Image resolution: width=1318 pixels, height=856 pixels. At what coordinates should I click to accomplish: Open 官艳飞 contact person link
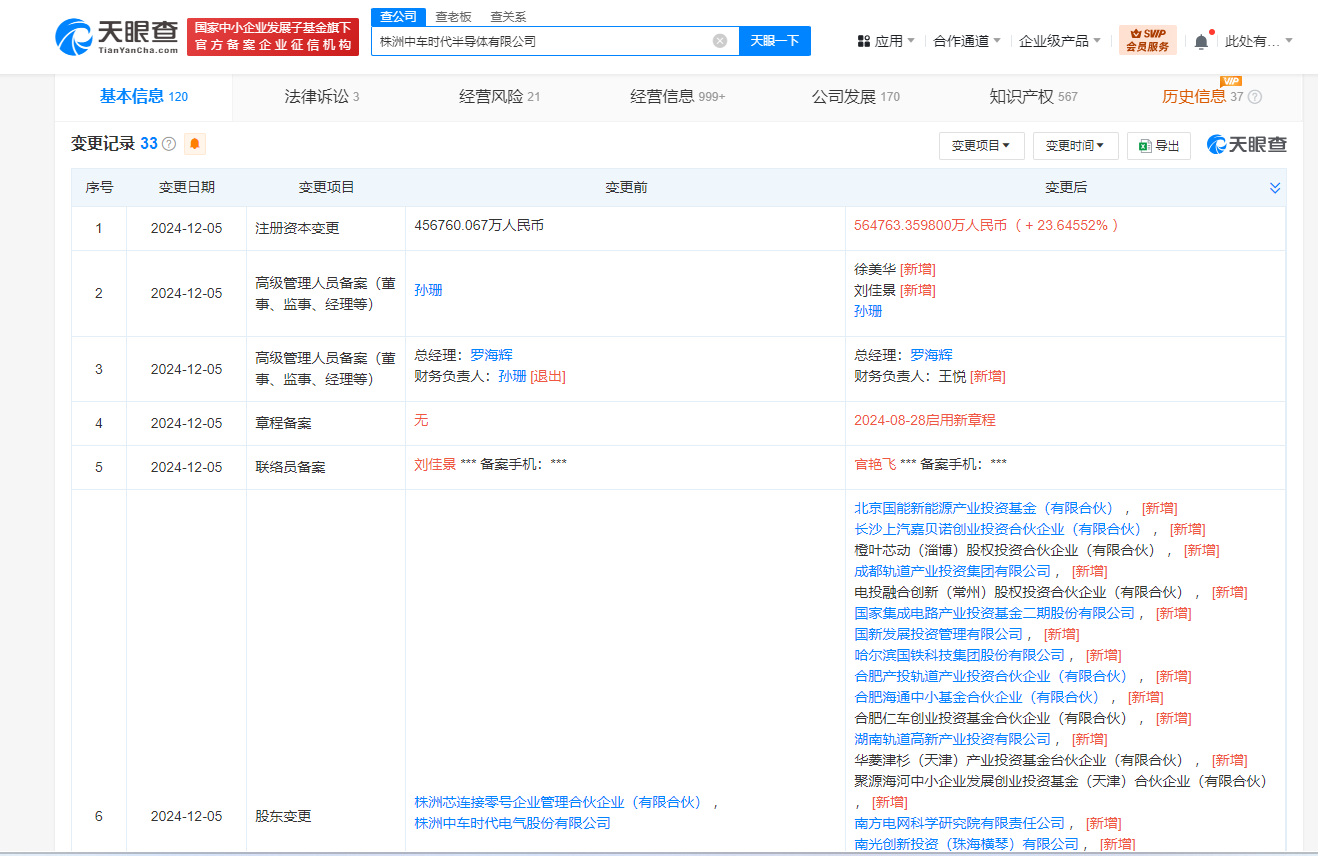point(875,464)
